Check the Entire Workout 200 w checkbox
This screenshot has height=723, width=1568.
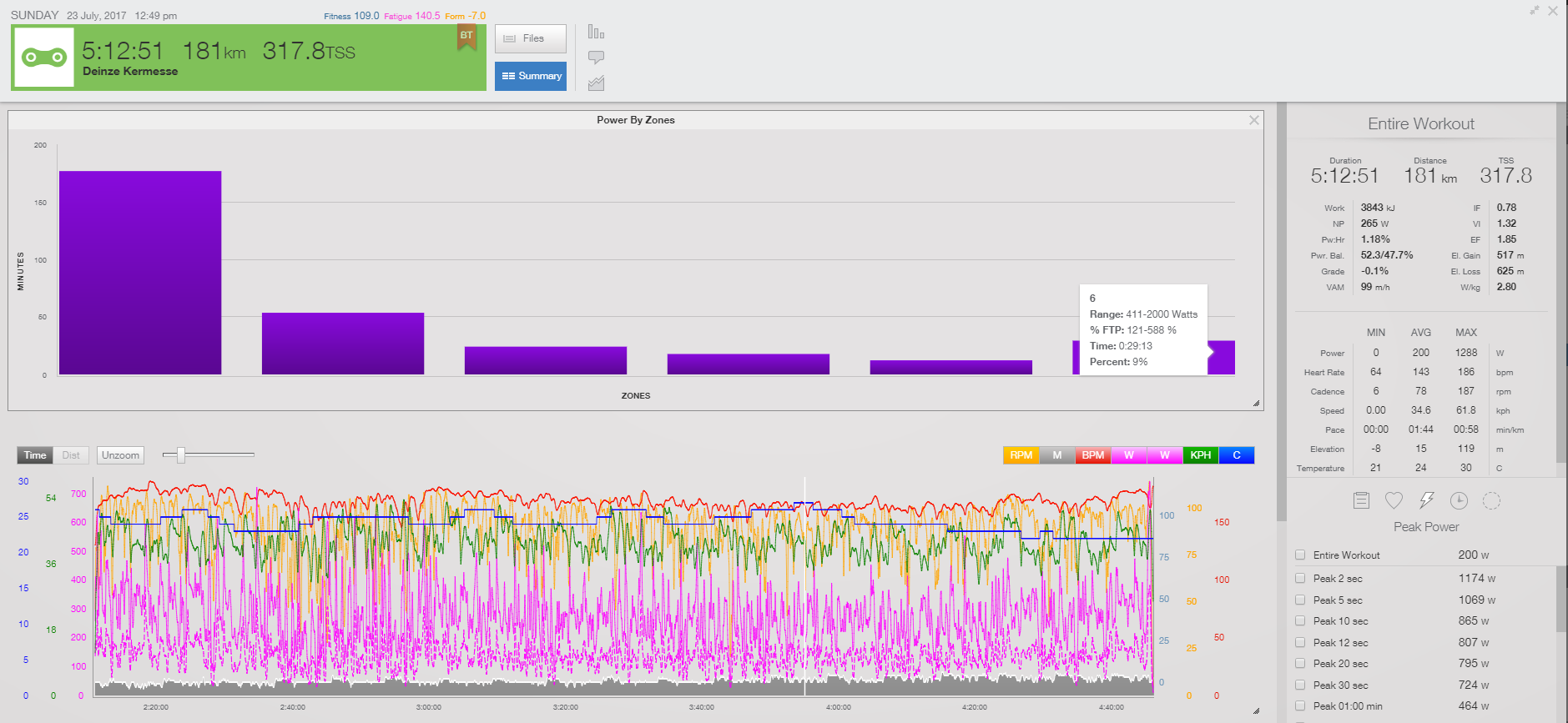[1300, 555]
